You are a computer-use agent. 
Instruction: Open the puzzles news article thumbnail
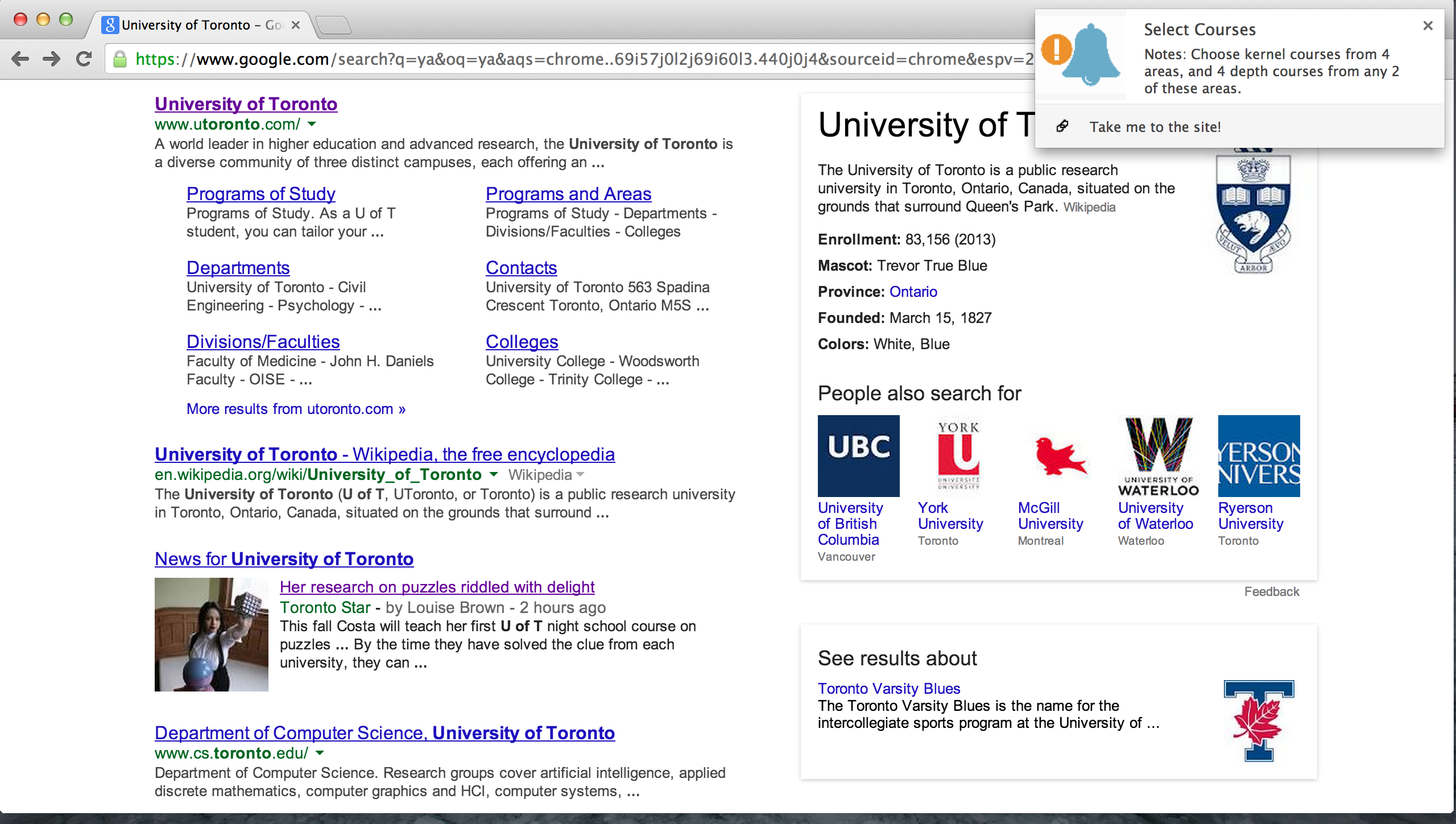click(x=211, y=634)
